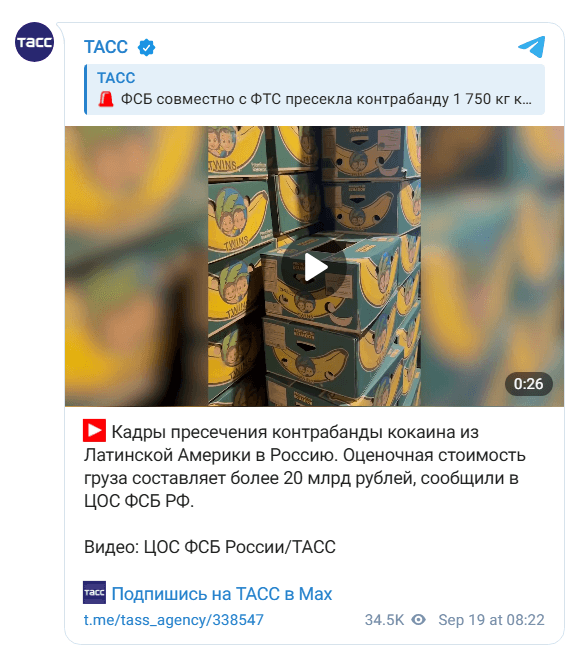Play the banana boxes video
The height and width of the screenshot is (659, 583).
tap(314, 266)
